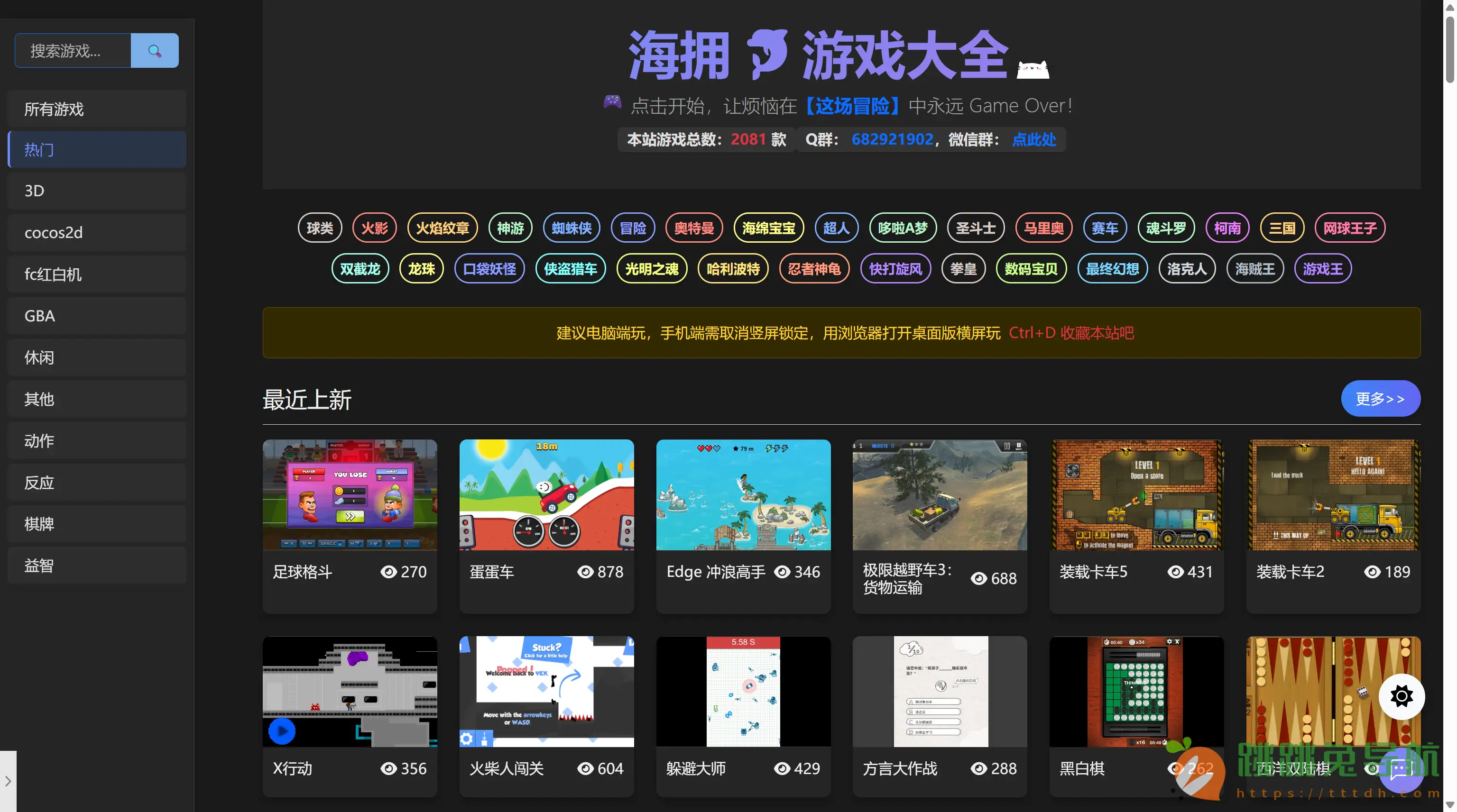Click the eye icon on 足球格斗 card

tap(388, 572)
